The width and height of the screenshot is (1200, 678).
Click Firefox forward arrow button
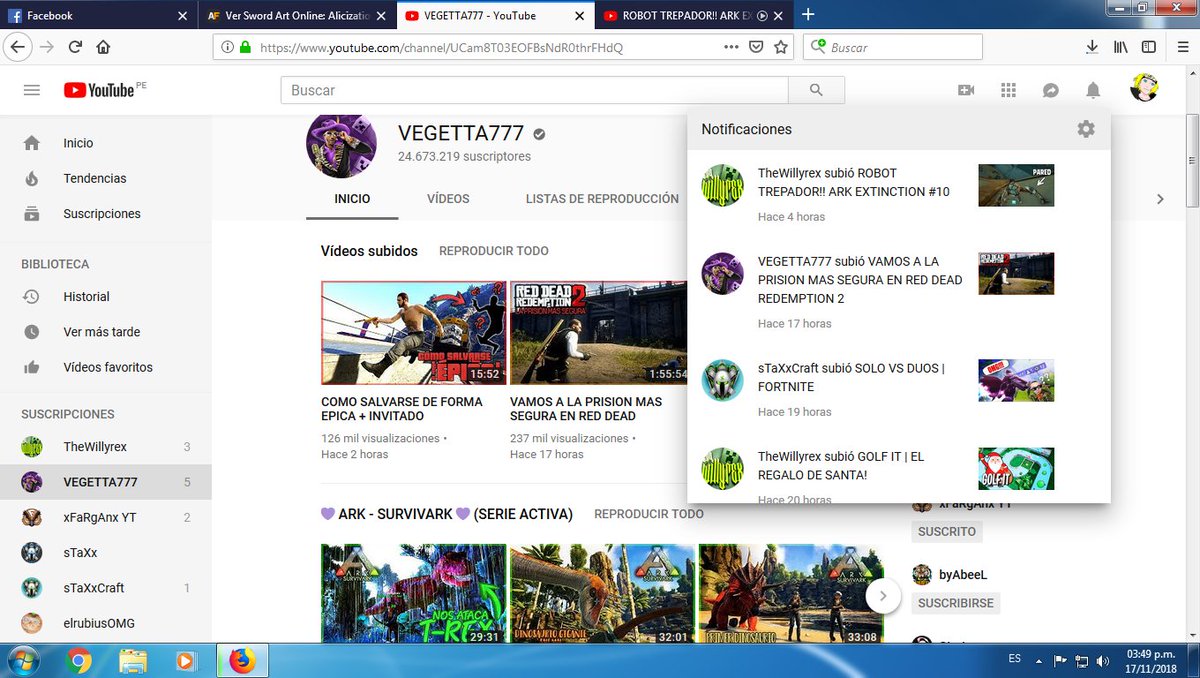(47, 47)
